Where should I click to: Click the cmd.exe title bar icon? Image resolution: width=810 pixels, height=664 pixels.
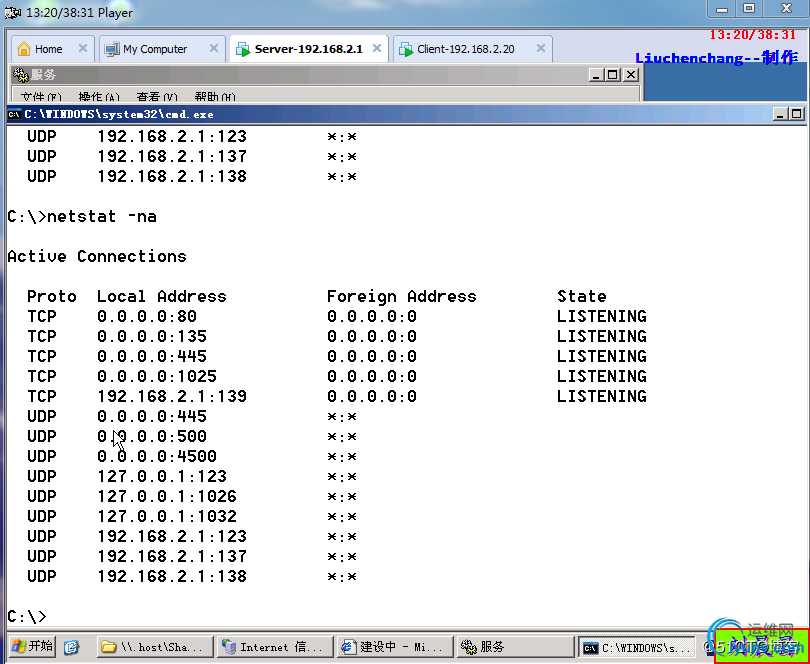click(15, 114)
